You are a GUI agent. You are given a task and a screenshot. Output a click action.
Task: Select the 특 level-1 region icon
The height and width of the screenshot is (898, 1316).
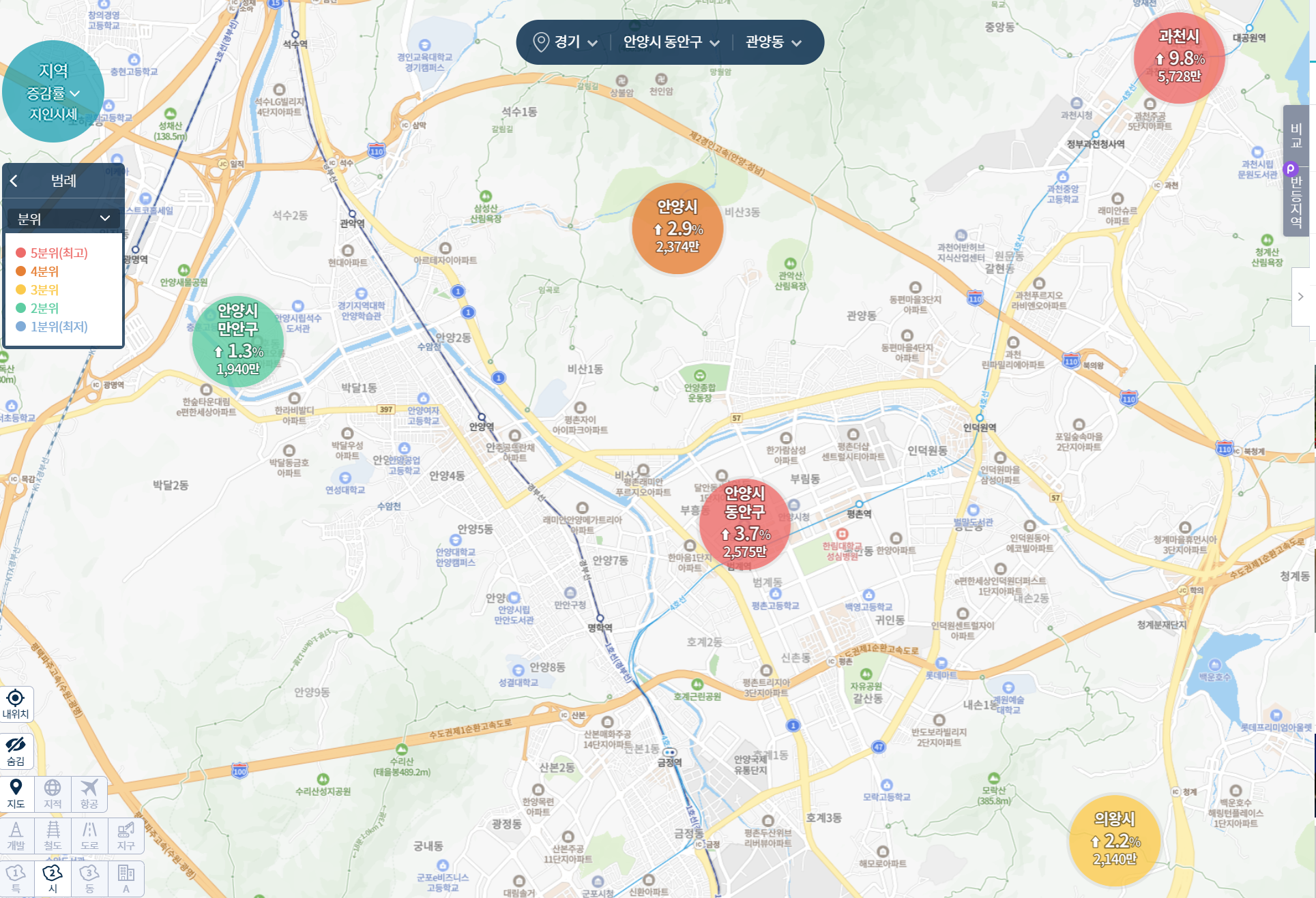point(16,878)
